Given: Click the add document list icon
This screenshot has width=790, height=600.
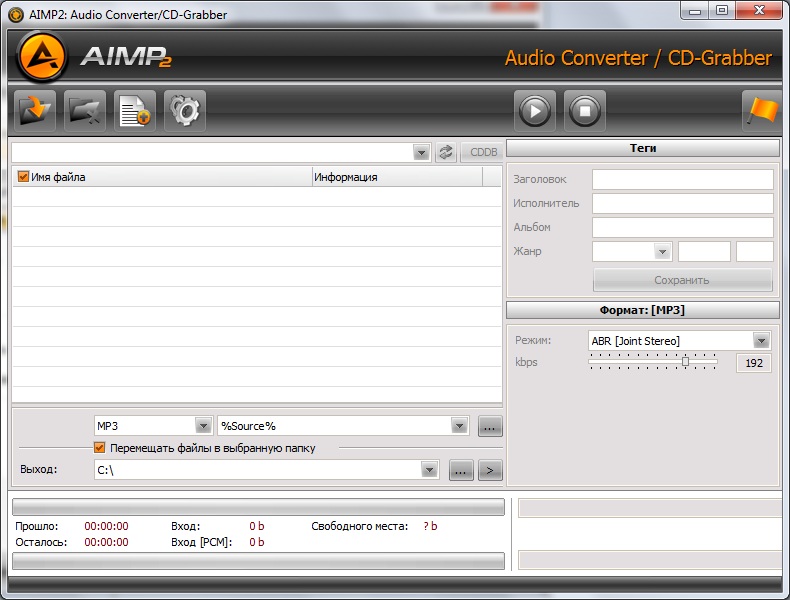Looking at the screenshot, I should pyautogui.click(x=135, y=111).
